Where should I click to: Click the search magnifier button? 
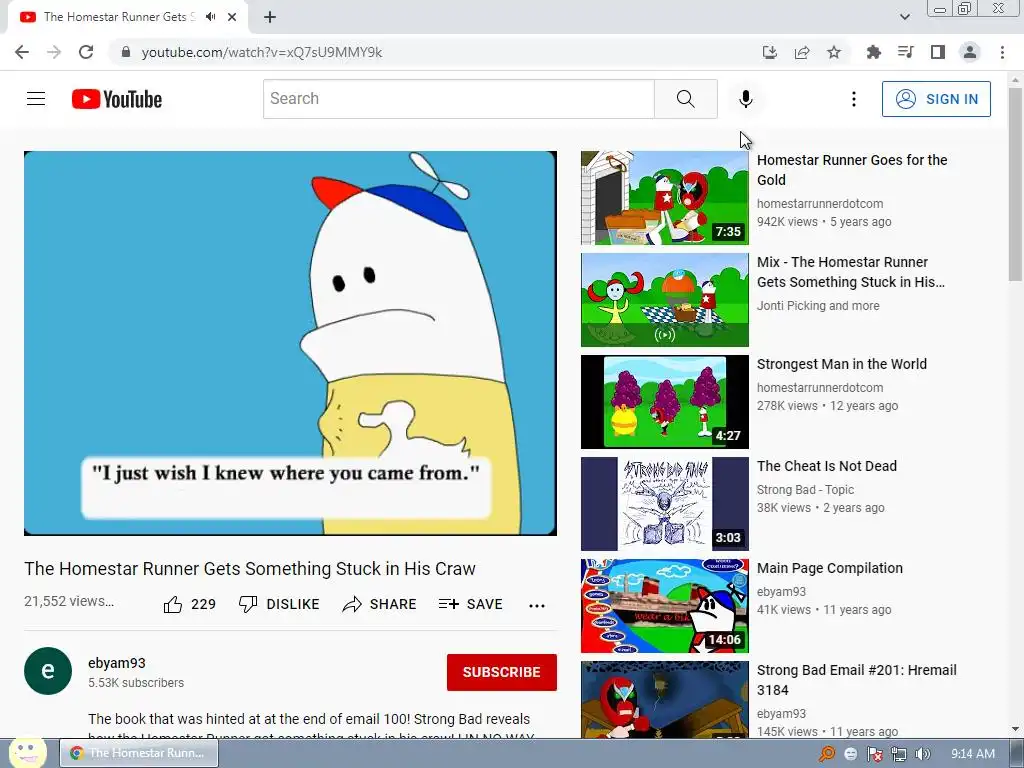tap(686, 99)
